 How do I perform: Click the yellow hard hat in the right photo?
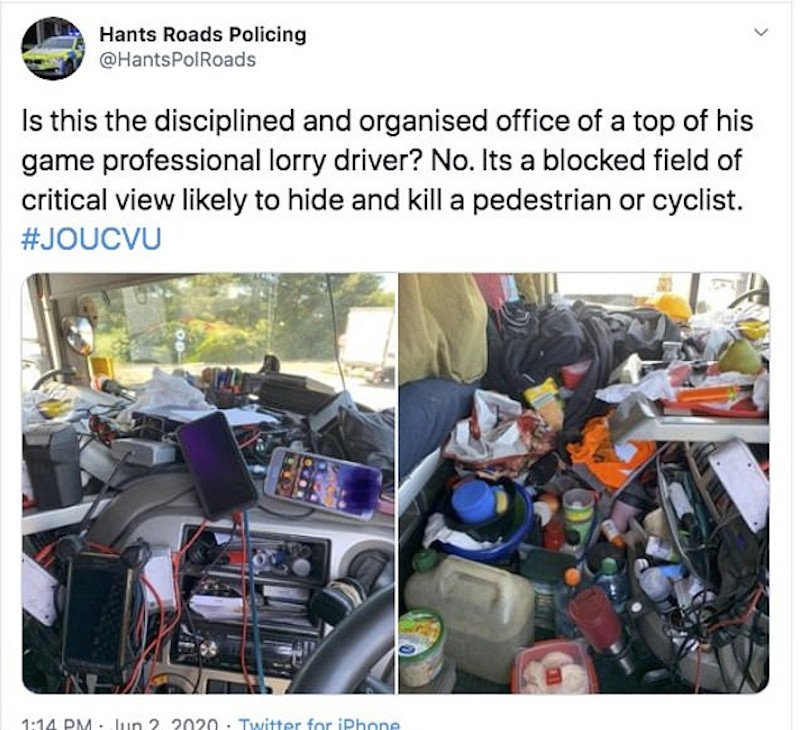669,306
